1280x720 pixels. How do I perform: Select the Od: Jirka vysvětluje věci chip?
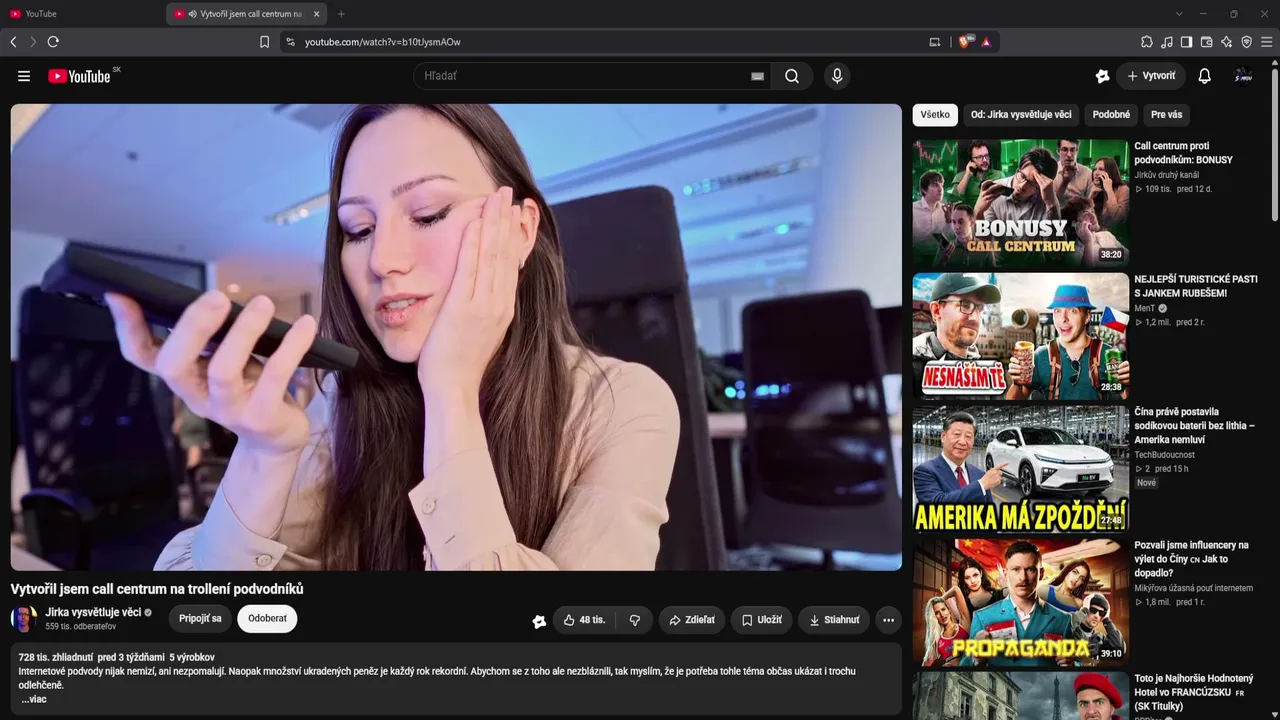point(1021,115)
